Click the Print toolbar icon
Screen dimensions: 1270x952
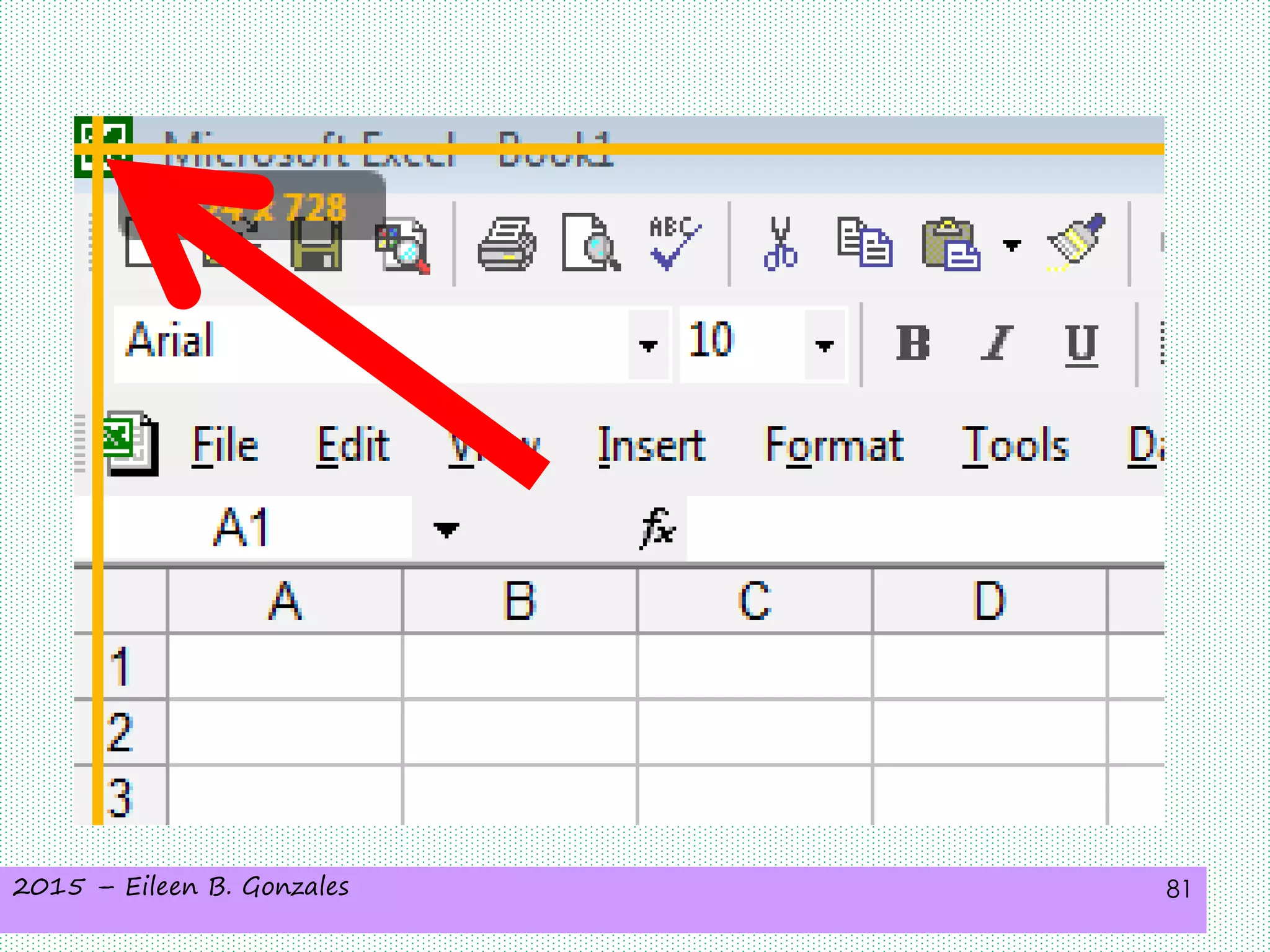507,244
